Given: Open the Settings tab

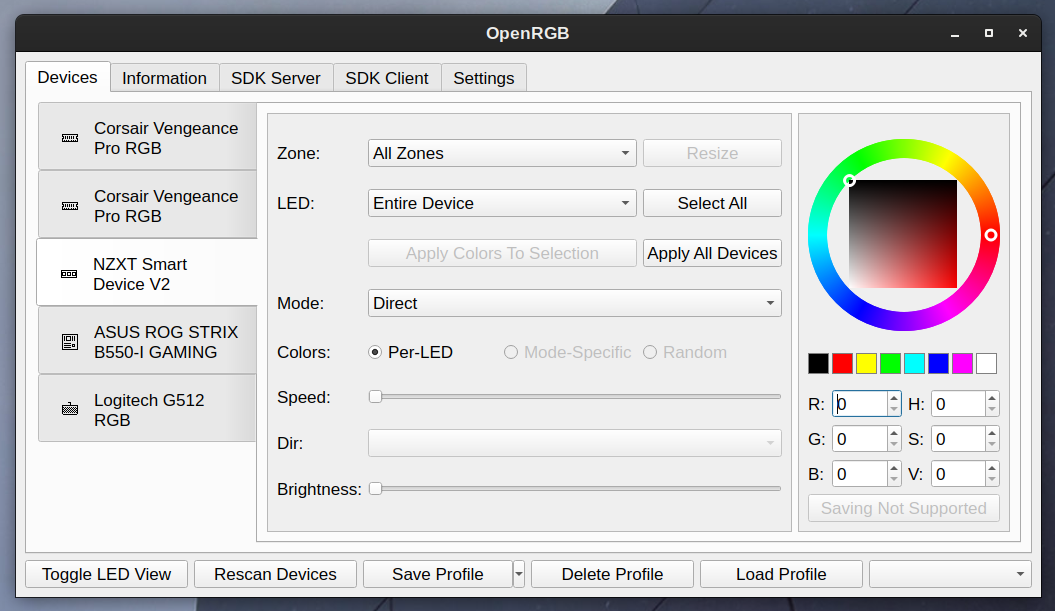Looking at the screenshot, I should coord(483,77).
